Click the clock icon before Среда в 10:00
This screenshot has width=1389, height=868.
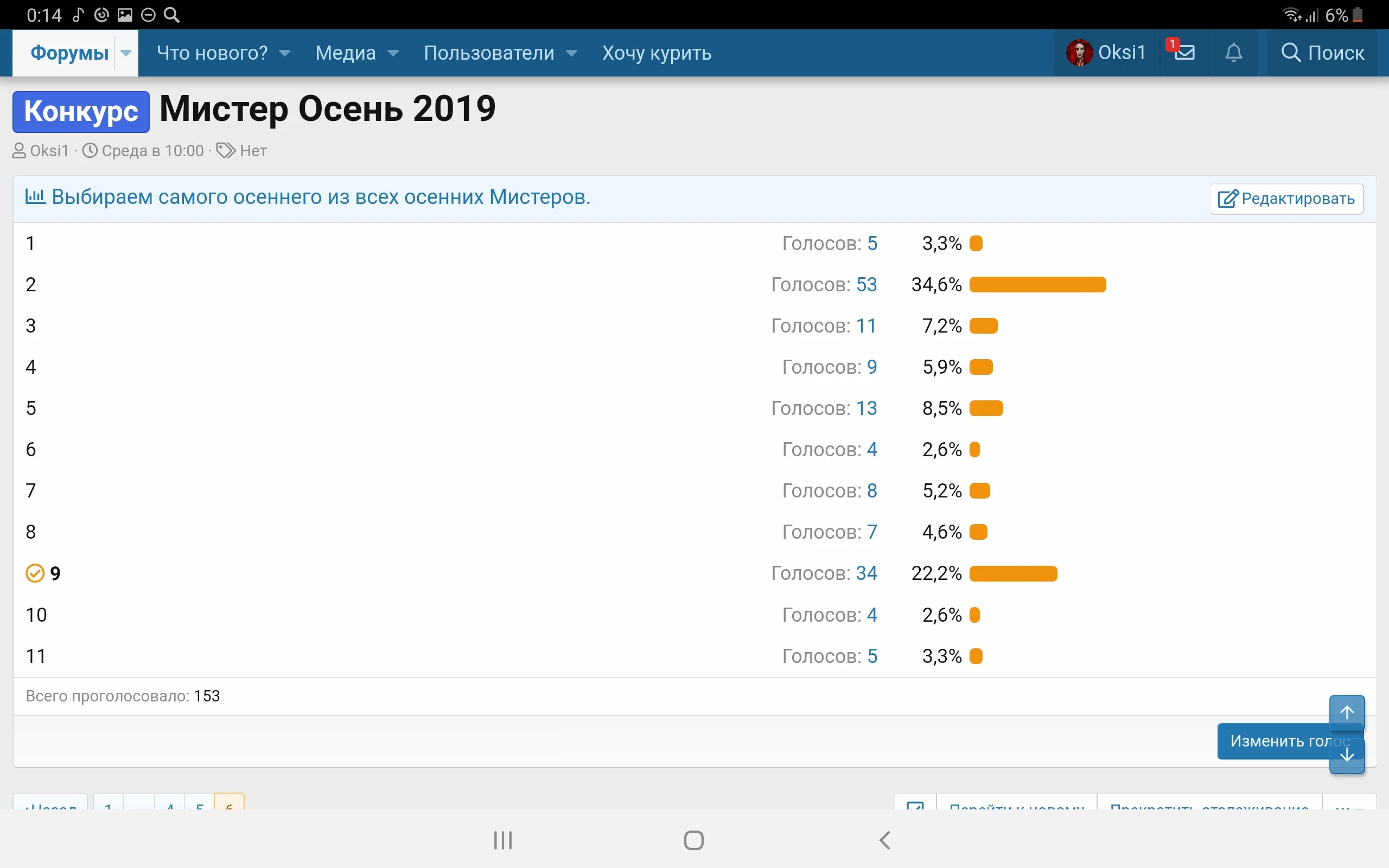point(91,150)
